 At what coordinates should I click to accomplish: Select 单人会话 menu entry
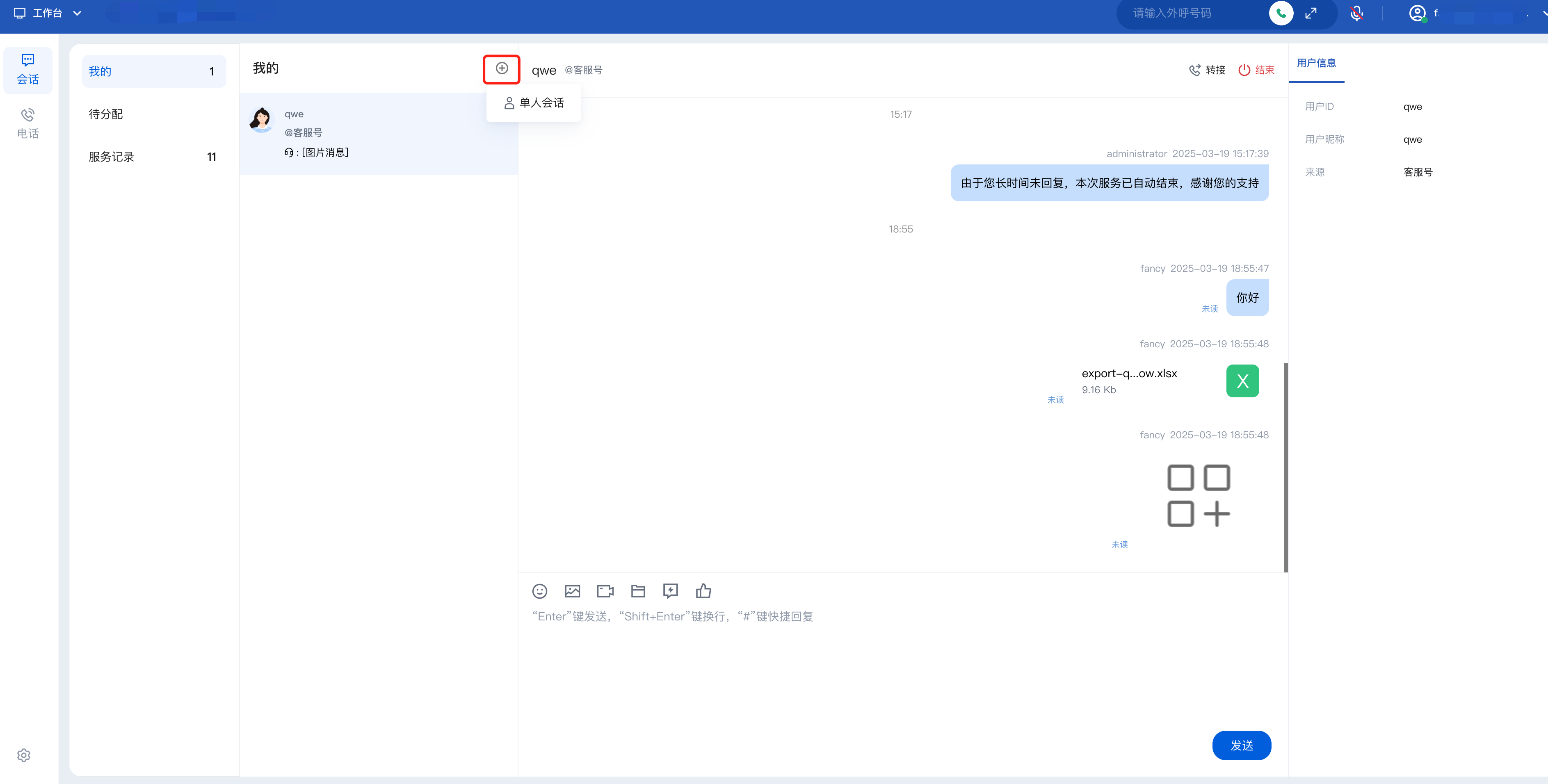(x=534, y=103)
